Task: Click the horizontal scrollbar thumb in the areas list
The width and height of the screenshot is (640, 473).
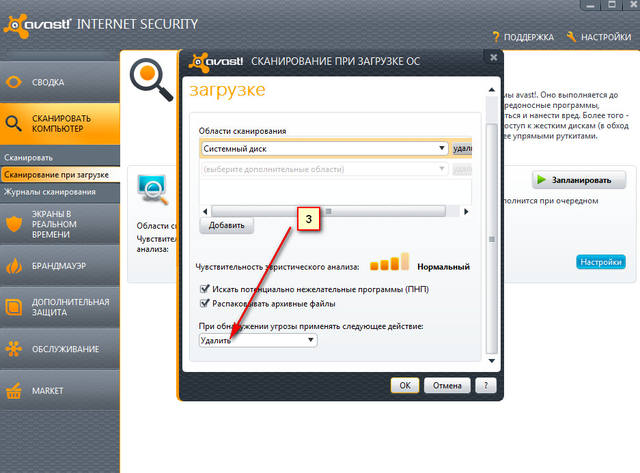Action: pos(329,211)
